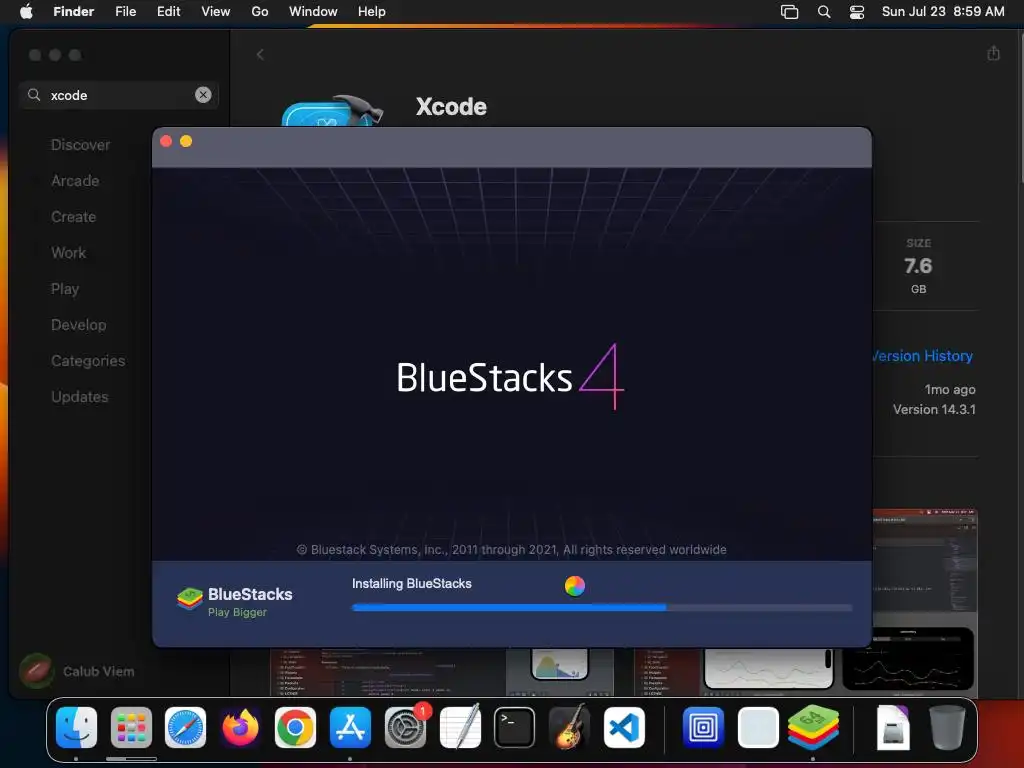Select Develop in App Store sidebar
The width and height of the screenshot is (1024, 768).
[78, 325]
